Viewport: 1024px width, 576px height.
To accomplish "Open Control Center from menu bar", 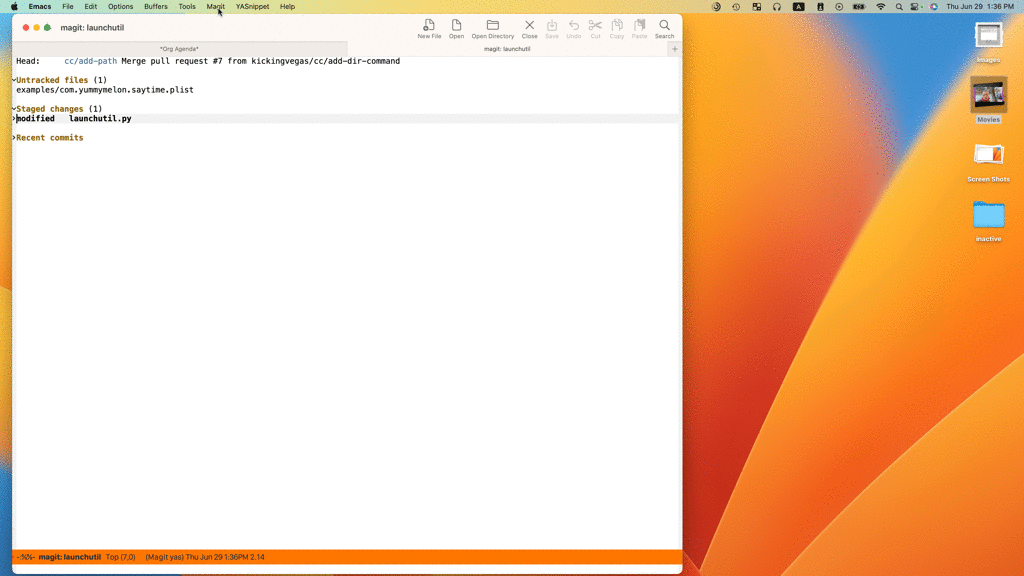I will point(916,7).
